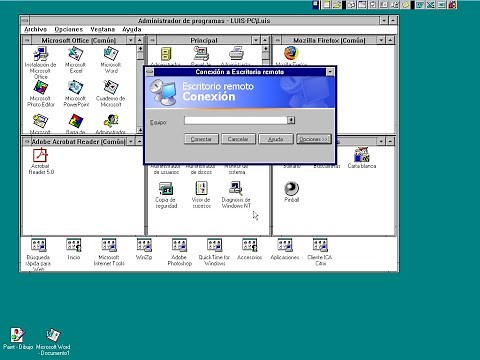Click scroll-up arrow in Principal group
The image size is (480, 360).
(x=266, y=49)
